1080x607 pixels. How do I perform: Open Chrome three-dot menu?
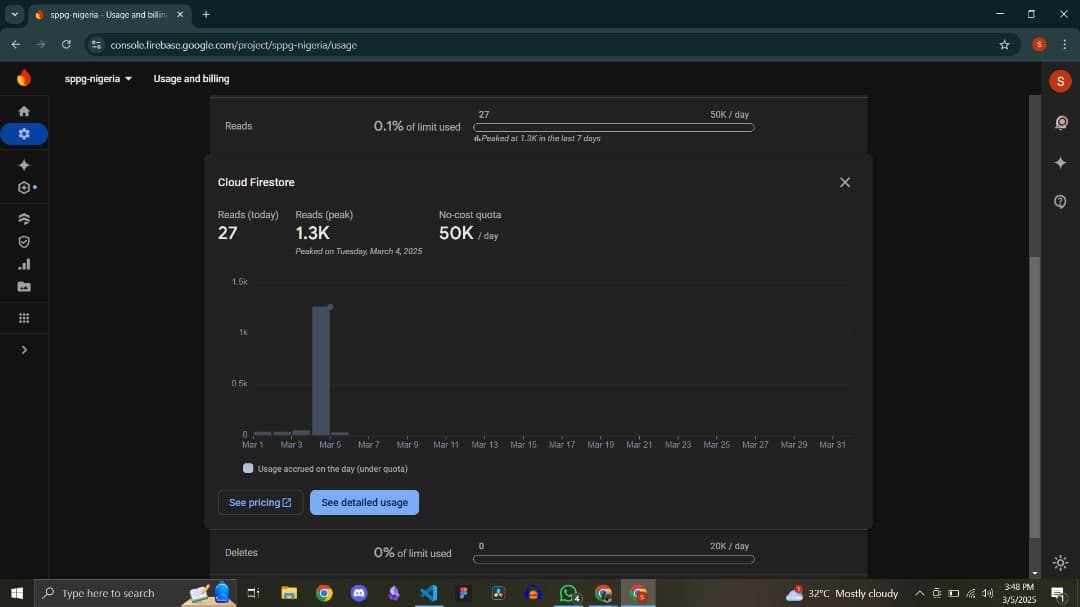1065,45
